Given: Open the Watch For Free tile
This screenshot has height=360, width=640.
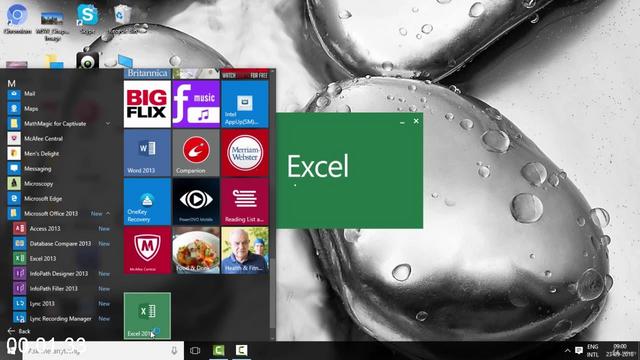Looking at the screenshot, I should (x=245, y=74).
